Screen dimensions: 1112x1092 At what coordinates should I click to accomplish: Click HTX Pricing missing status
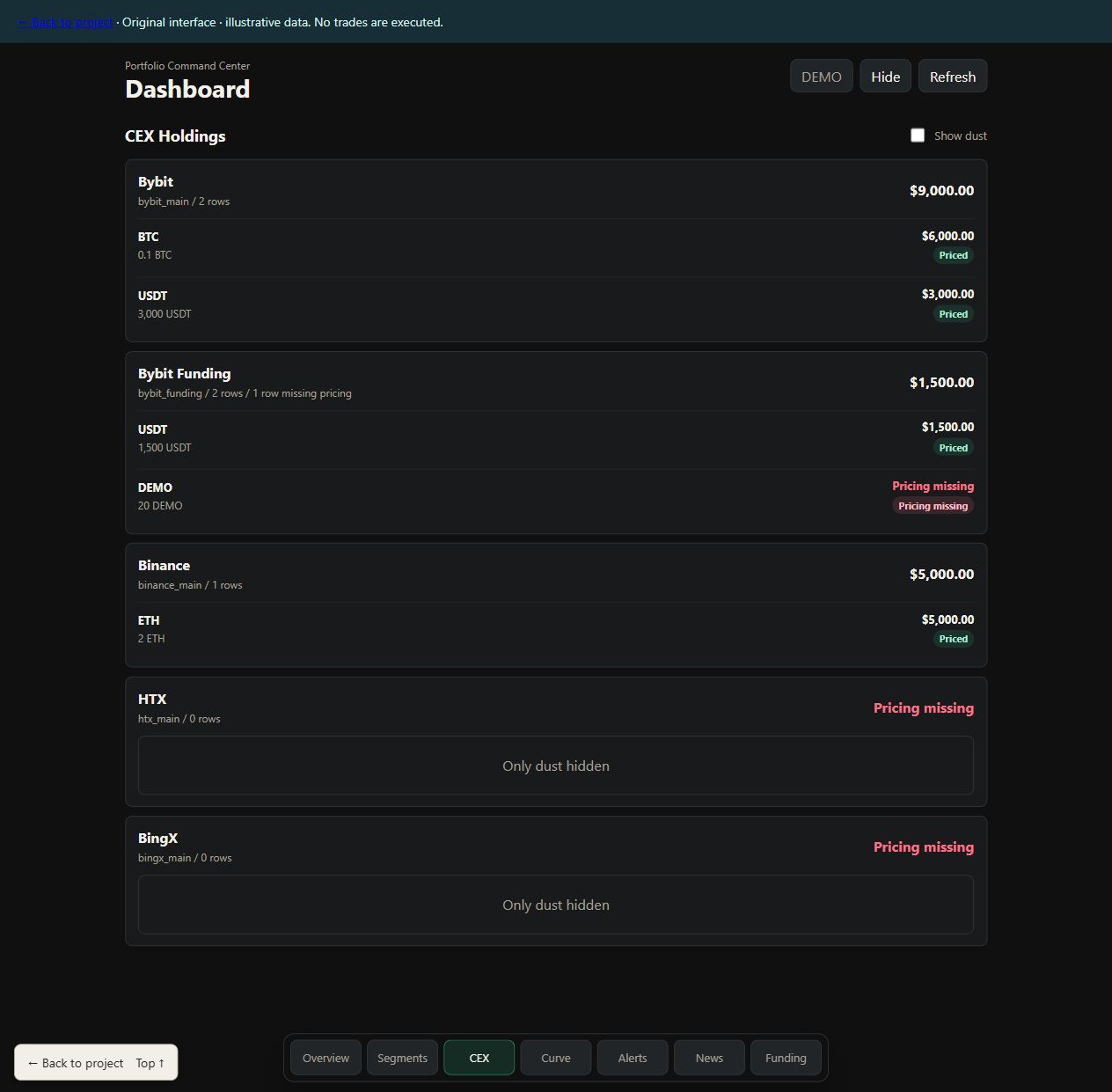924,707
